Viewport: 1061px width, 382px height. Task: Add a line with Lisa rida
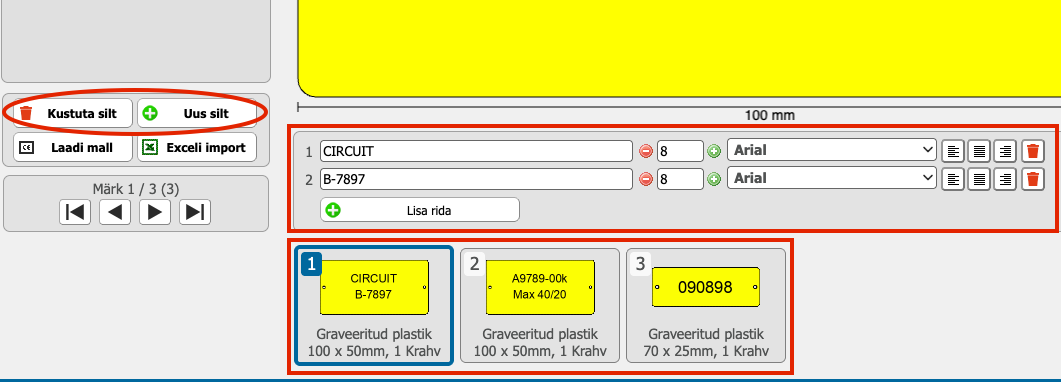(x=420, y=210)
